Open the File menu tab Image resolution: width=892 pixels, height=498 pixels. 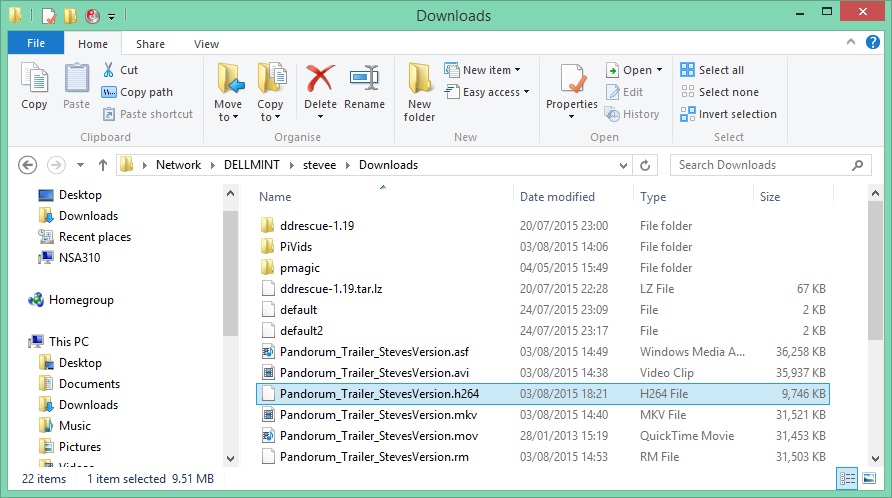click(36, 44)
